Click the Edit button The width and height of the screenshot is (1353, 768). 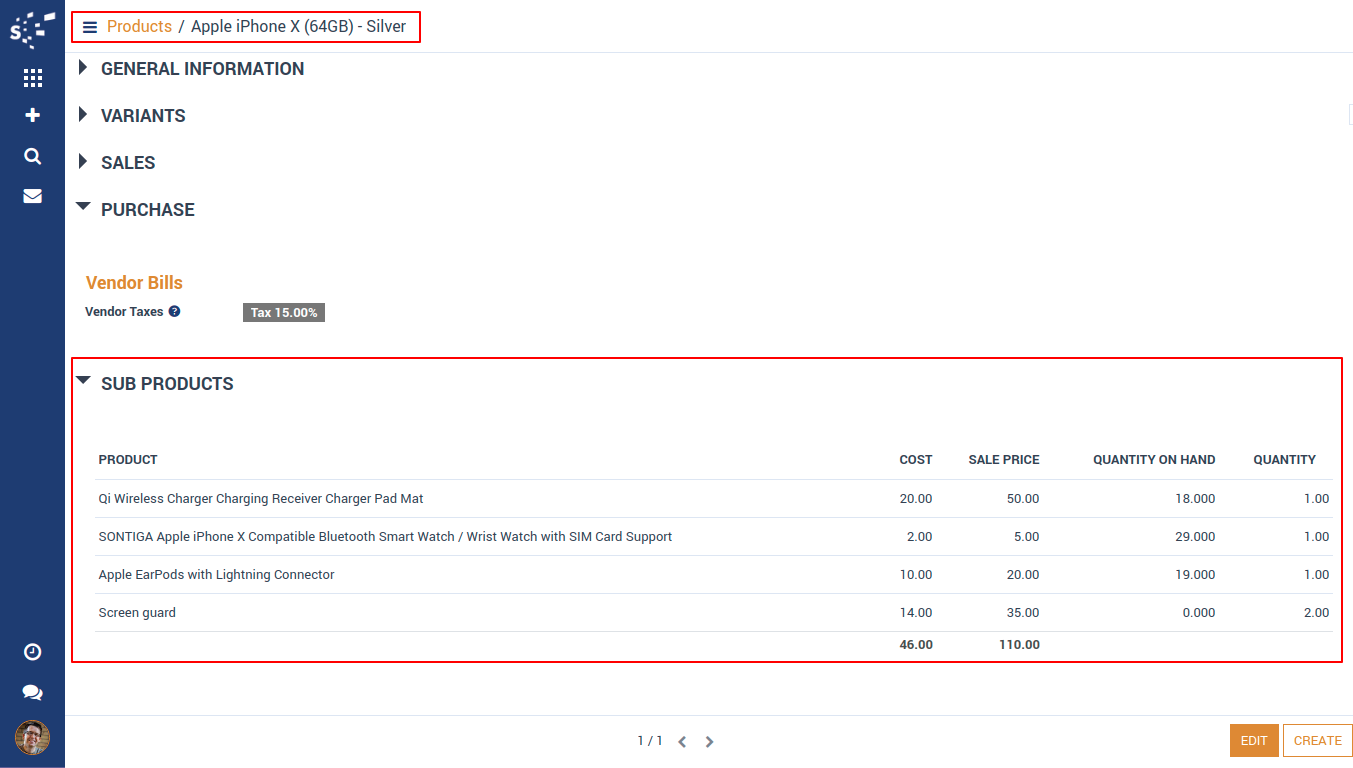[1253, 741]
